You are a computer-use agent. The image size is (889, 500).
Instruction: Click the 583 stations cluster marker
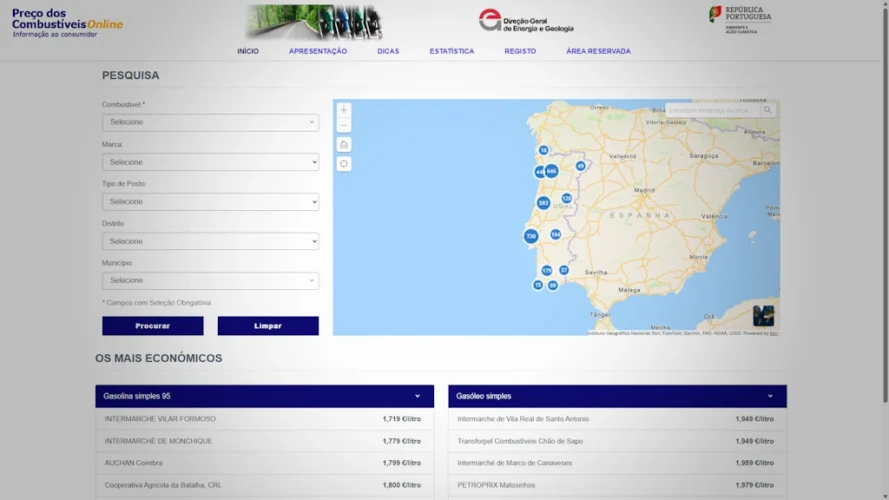(x=543, y=203)
